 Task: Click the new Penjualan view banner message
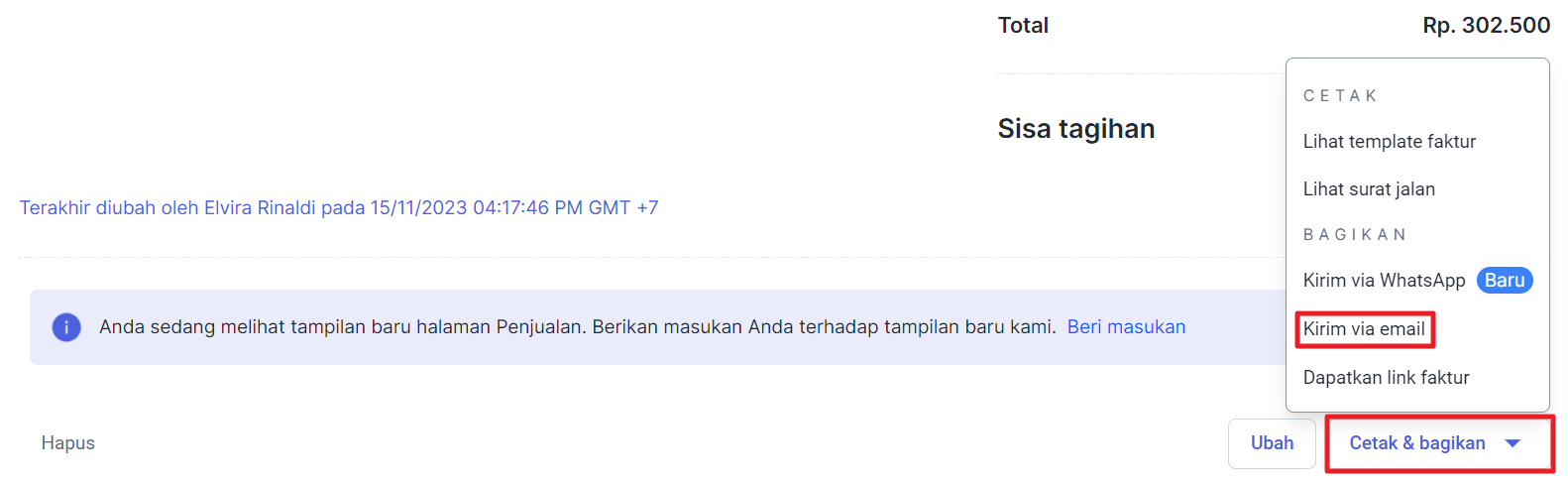coord(578,327)
